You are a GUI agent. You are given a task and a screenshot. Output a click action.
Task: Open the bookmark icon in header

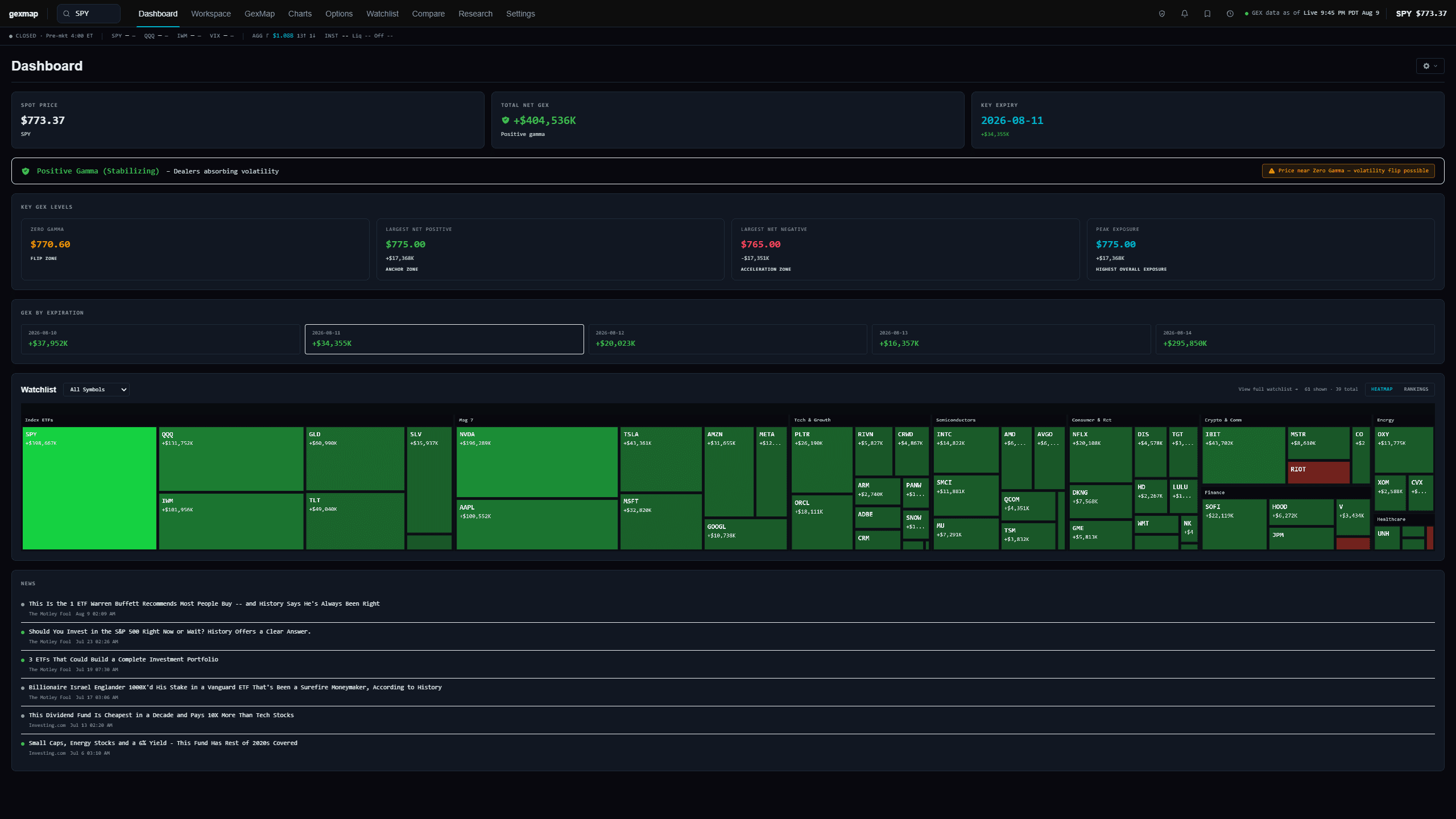[1207, 14]
